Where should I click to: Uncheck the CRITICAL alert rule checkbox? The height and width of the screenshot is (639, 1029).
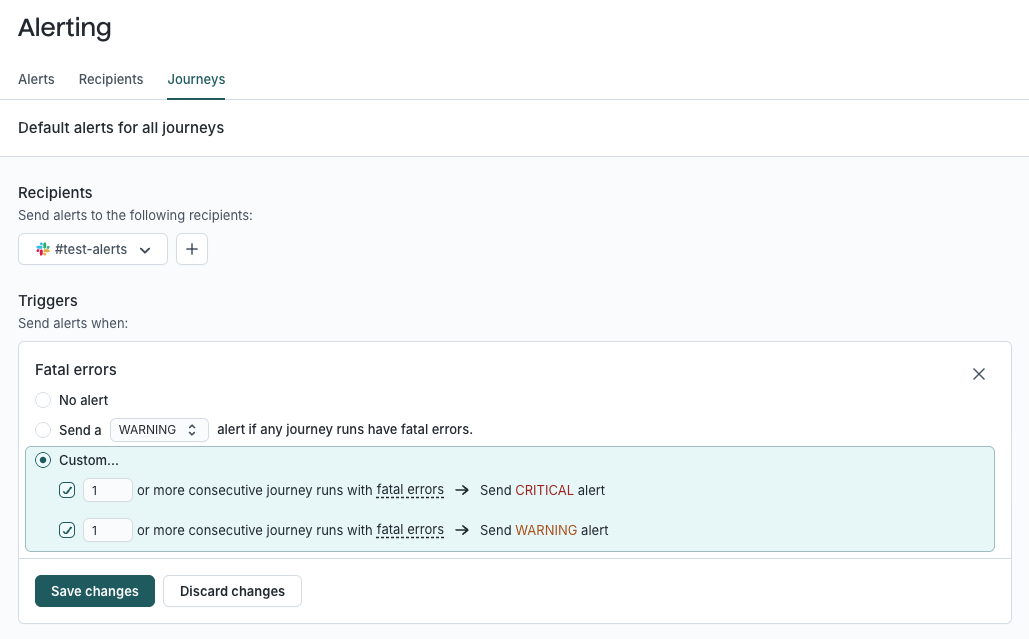coord(67,490)
